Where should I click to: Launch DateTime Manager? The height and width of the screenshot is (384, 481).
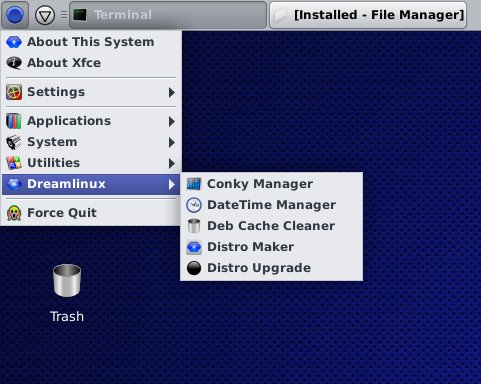click(x=271, y=205)
